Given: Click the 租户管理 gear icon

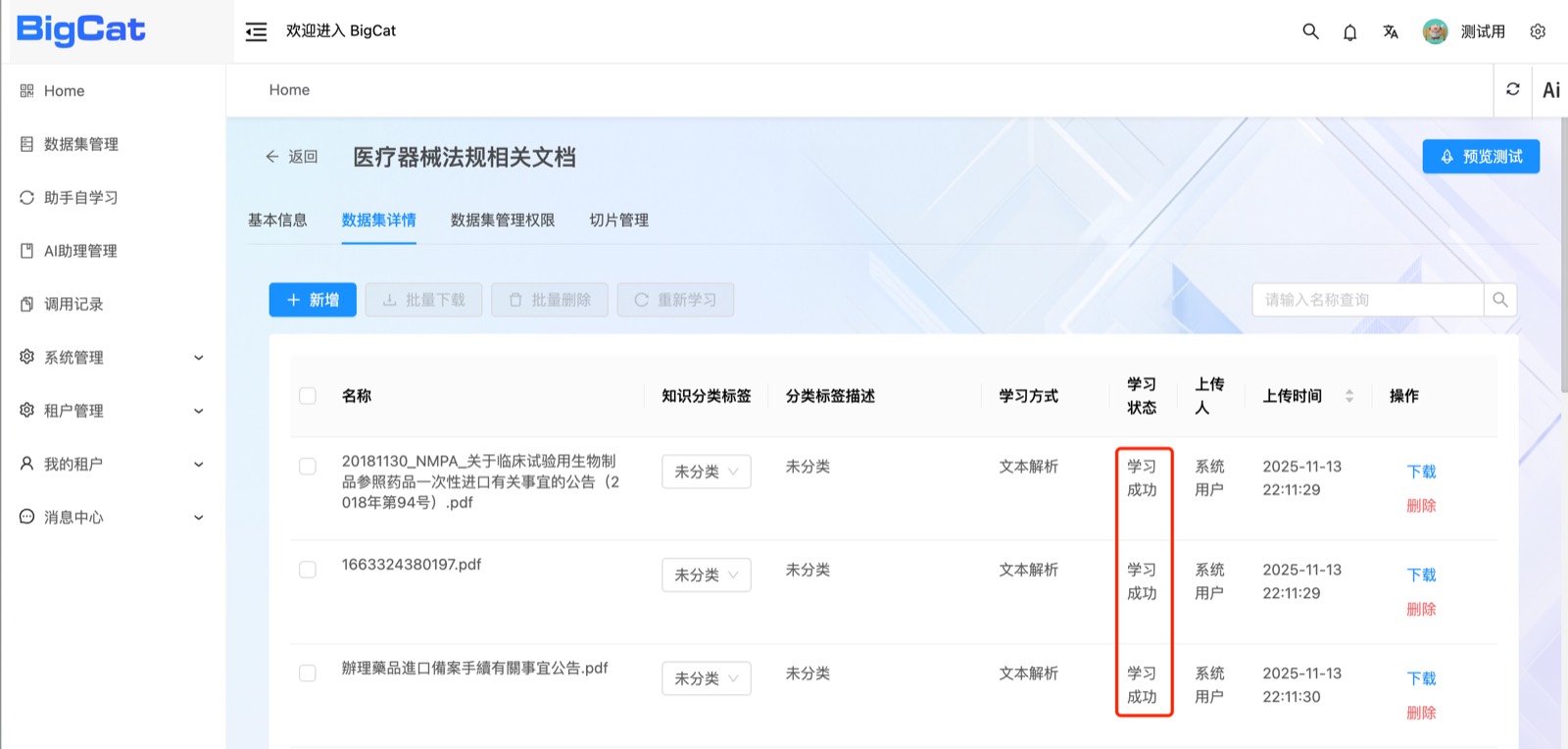Looking at the screenshot, I should point(26,410).
